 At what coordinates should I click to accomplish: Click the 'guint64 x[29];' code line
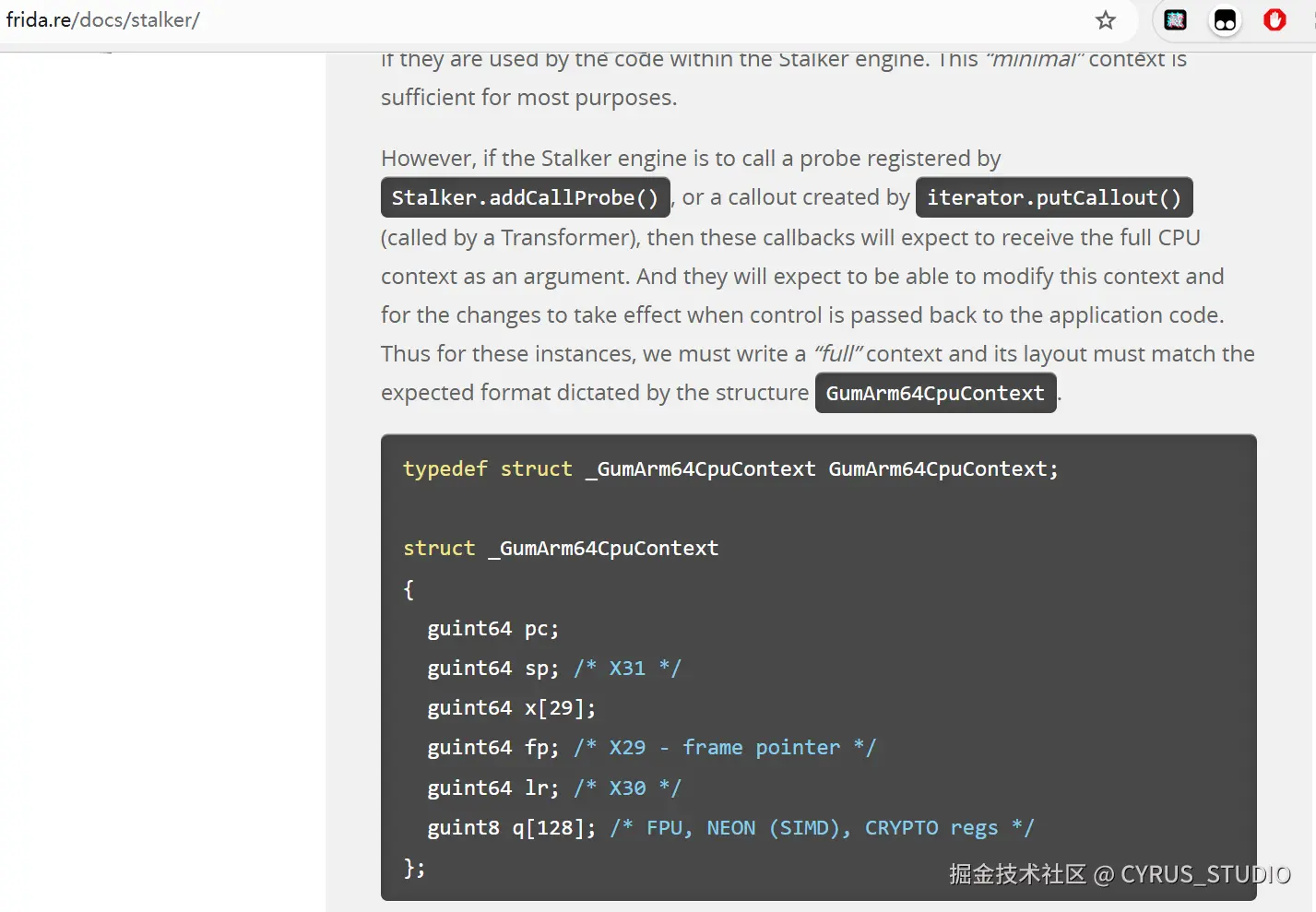point(512,707)
